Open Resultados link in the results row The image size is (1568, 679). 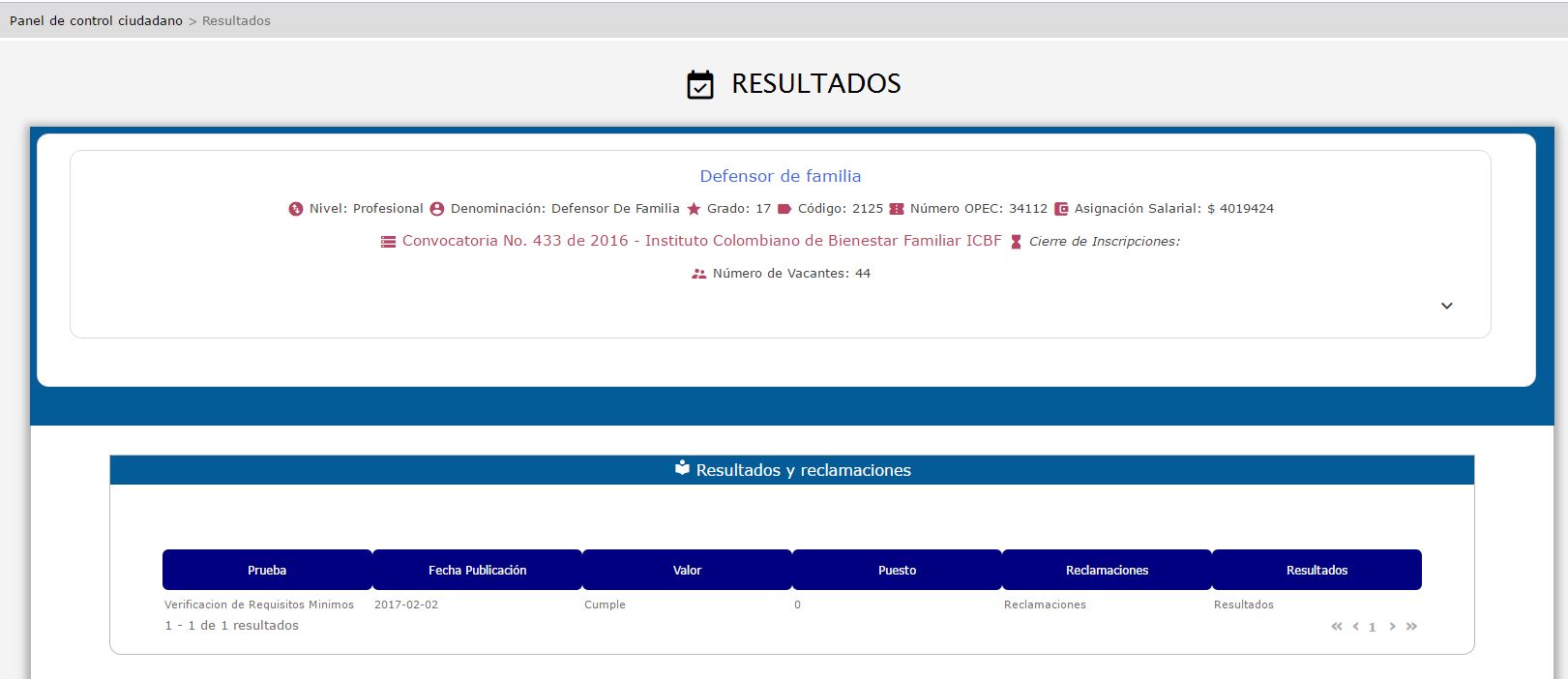coord(1243,605)
